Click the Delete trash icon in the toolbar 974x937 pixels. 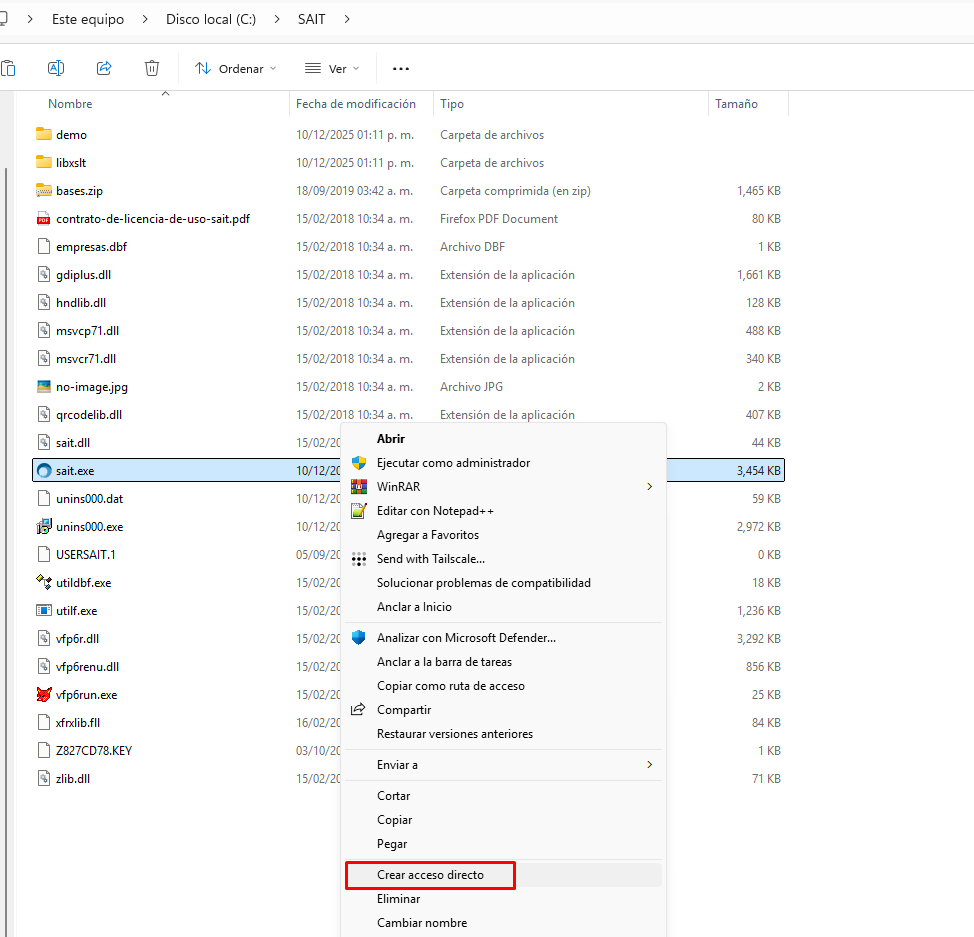tap(152, 68)
